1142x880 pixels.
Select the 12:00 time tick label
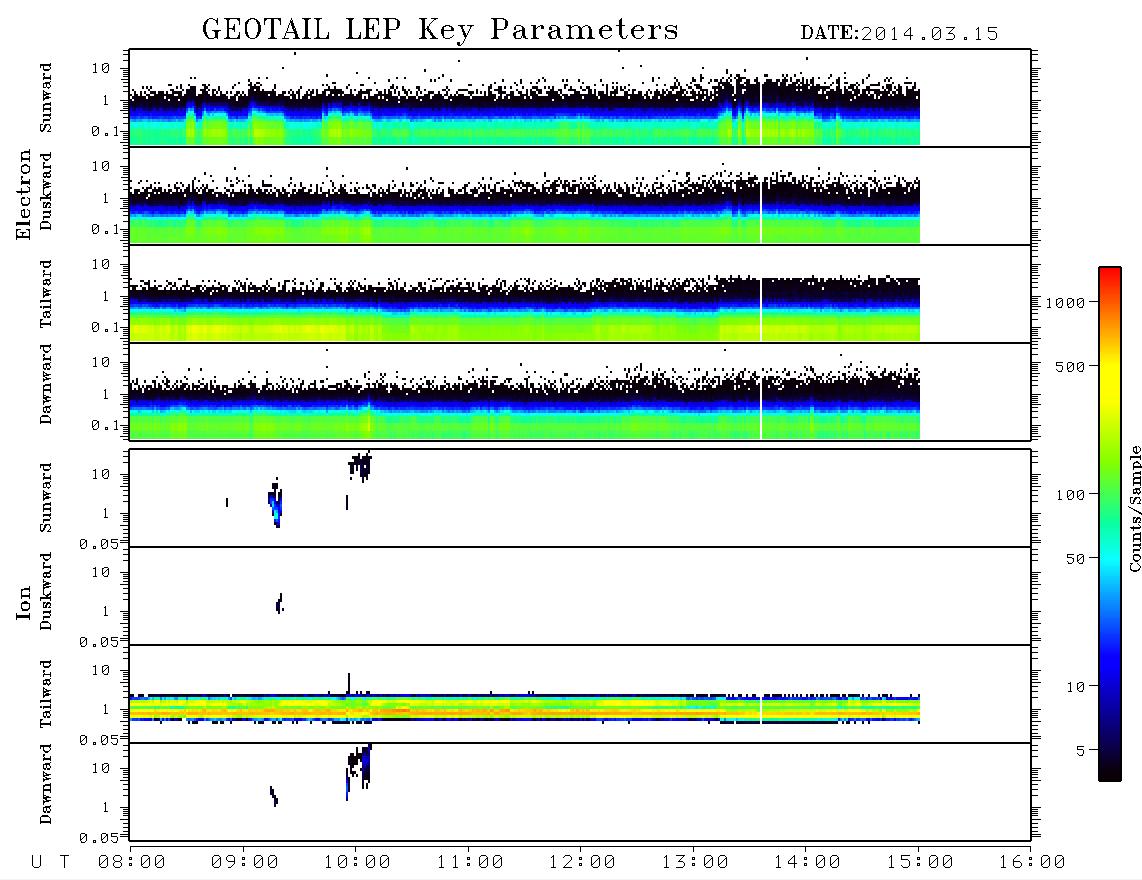tap(582, 863)
